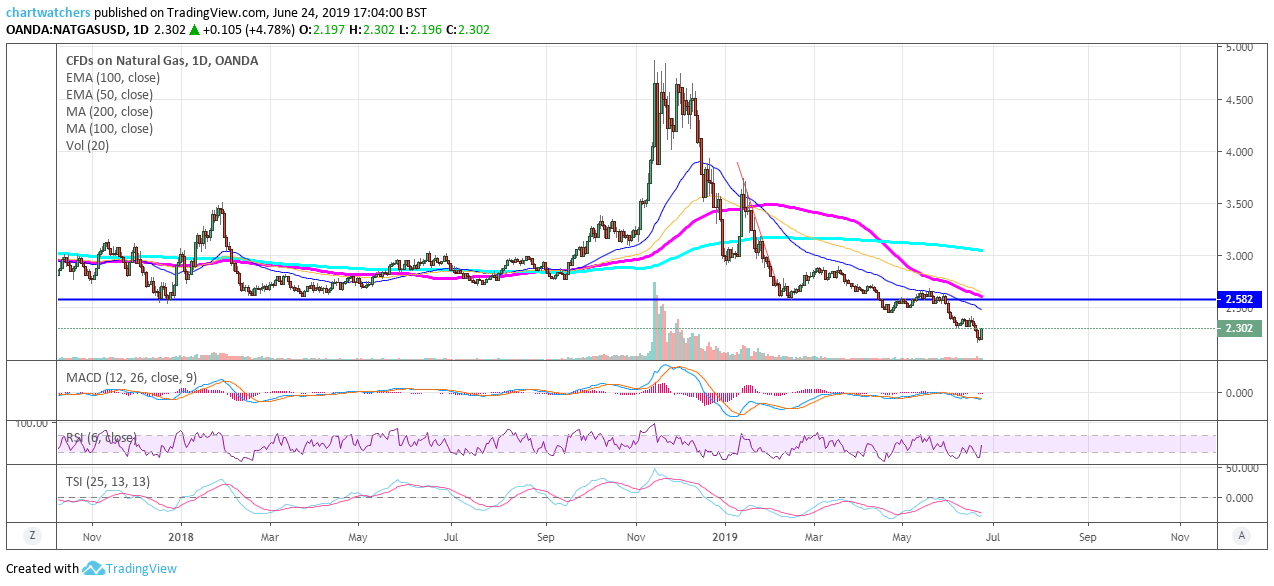Click the 50.000 TSI scale label
Image resolution: width=1274 pixels, height=586 pixels.
pos(1240,468)
